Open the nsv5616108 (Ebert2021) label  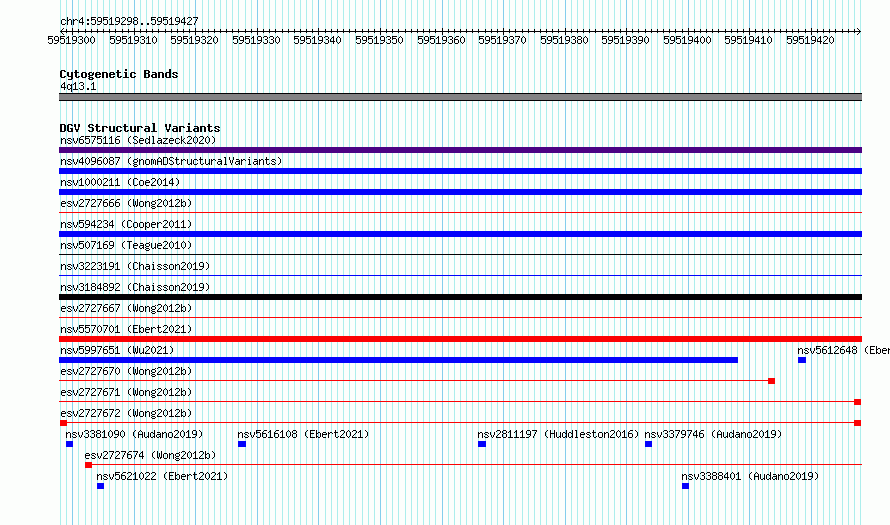click(303, 434)
